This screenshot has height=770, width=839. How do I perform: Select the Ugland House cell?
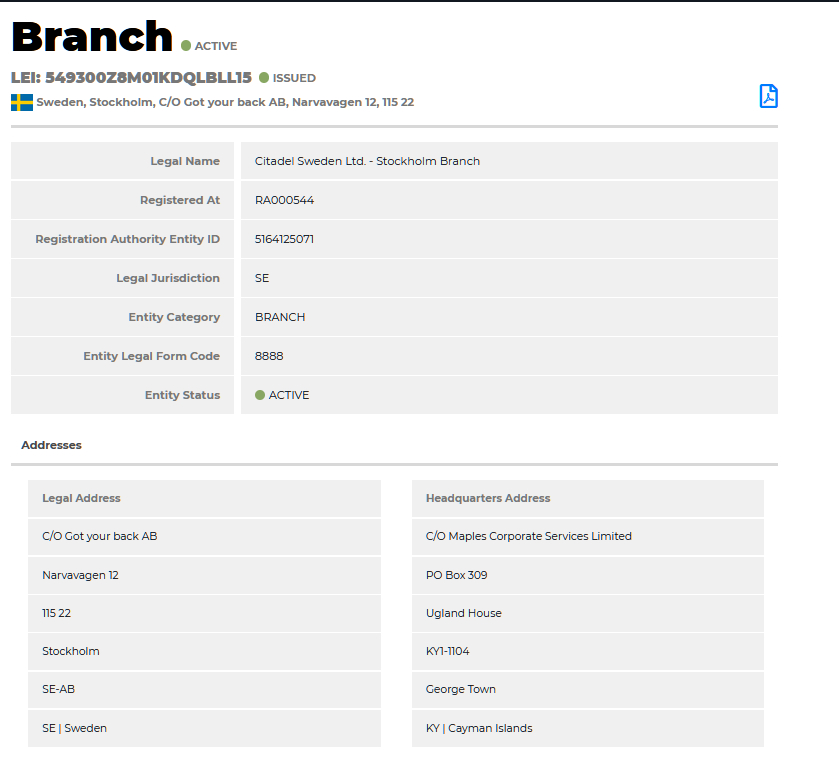[x=588, y=613]
